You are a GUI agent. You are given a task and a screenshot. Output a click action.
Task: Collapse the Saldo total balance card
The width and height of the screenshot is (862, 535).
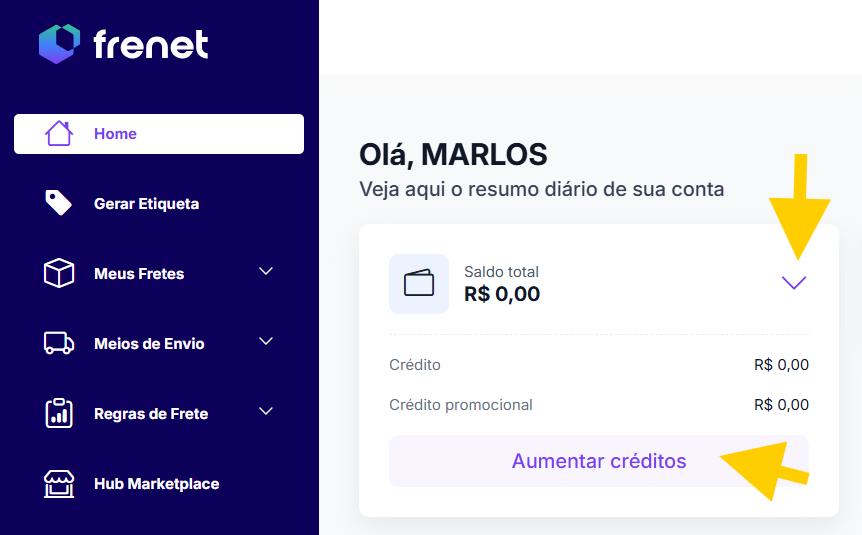tap(794, 283)
